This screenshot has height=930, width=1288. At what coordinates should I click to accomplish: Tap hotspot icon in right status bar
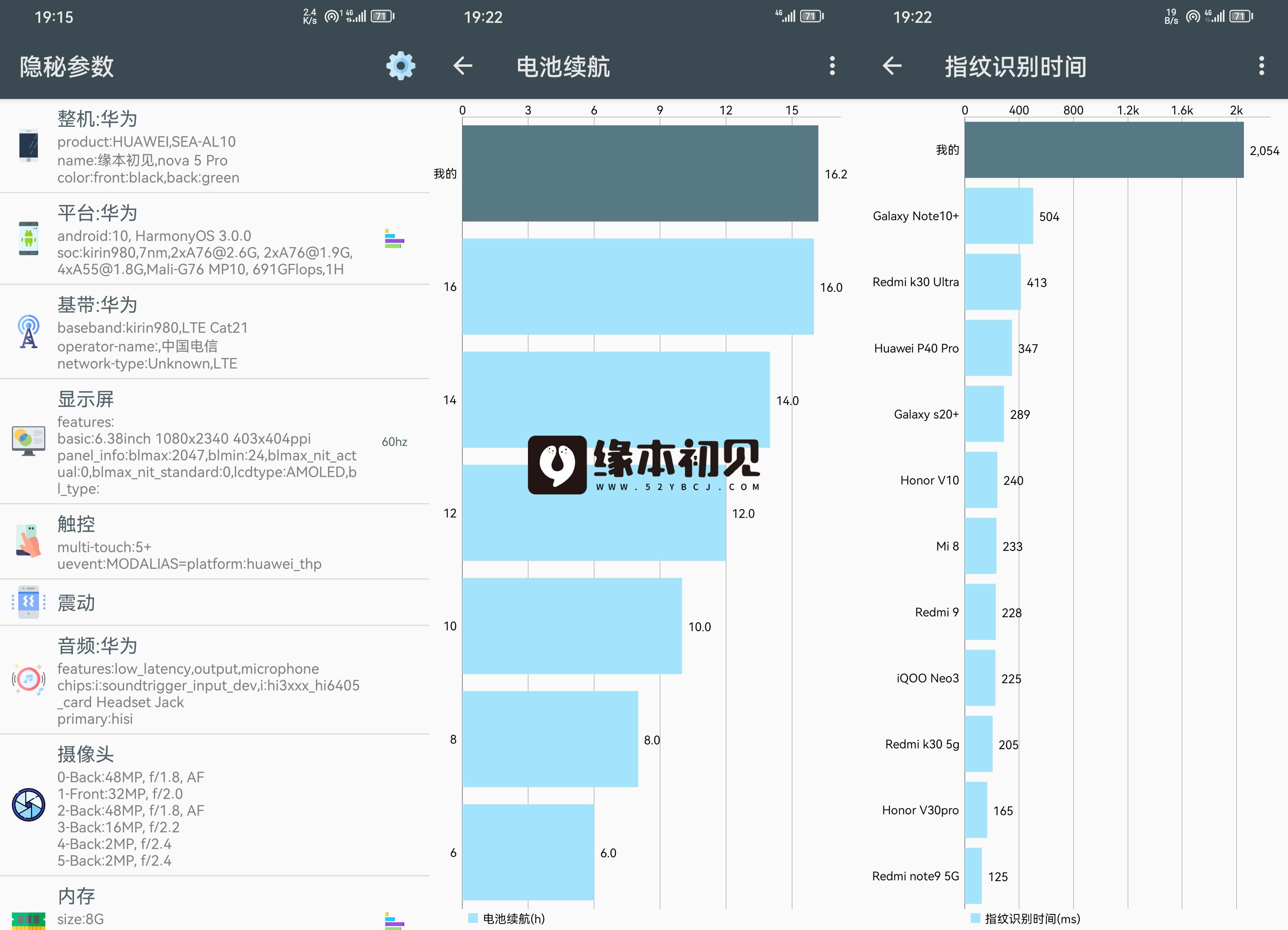(1193, 16)
